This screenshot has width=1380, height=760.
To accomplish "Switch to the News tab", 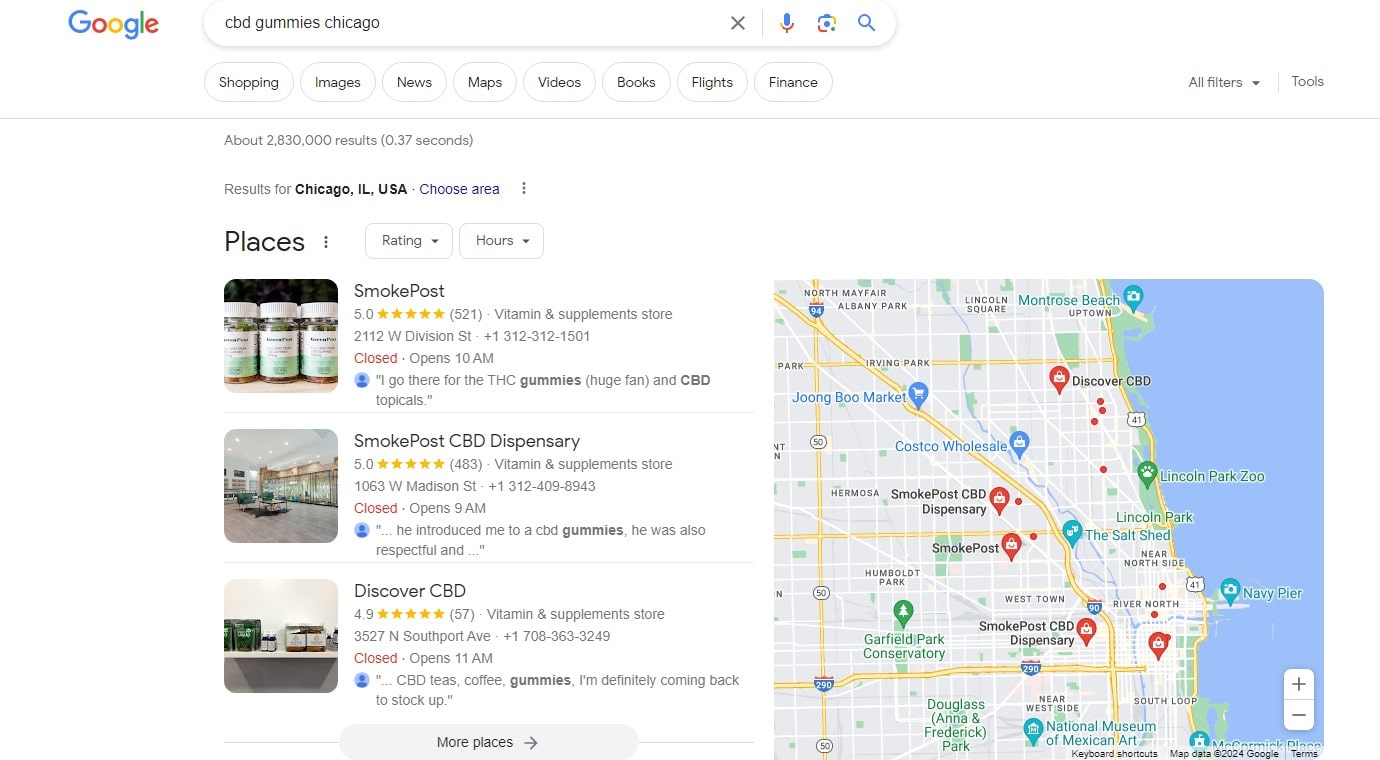I will click(x=414, y=82).
